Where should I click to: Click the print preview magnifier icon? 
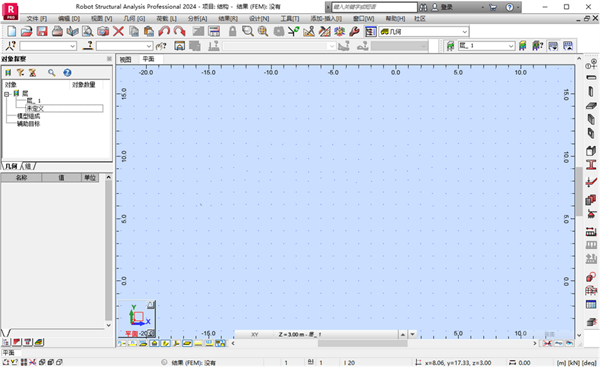click(88, 31)
